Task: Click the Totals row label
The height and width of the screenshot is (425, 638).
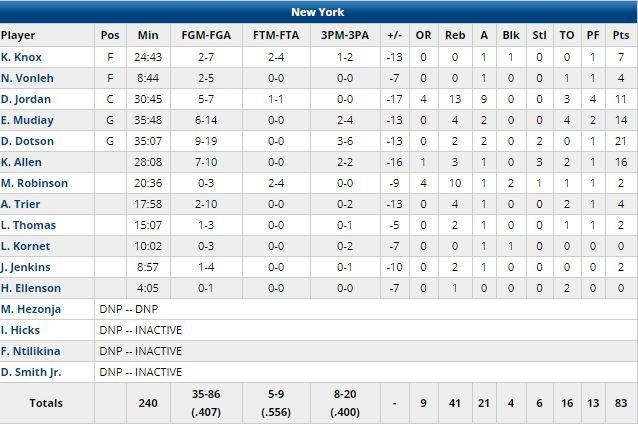Action: pos(44,403)
